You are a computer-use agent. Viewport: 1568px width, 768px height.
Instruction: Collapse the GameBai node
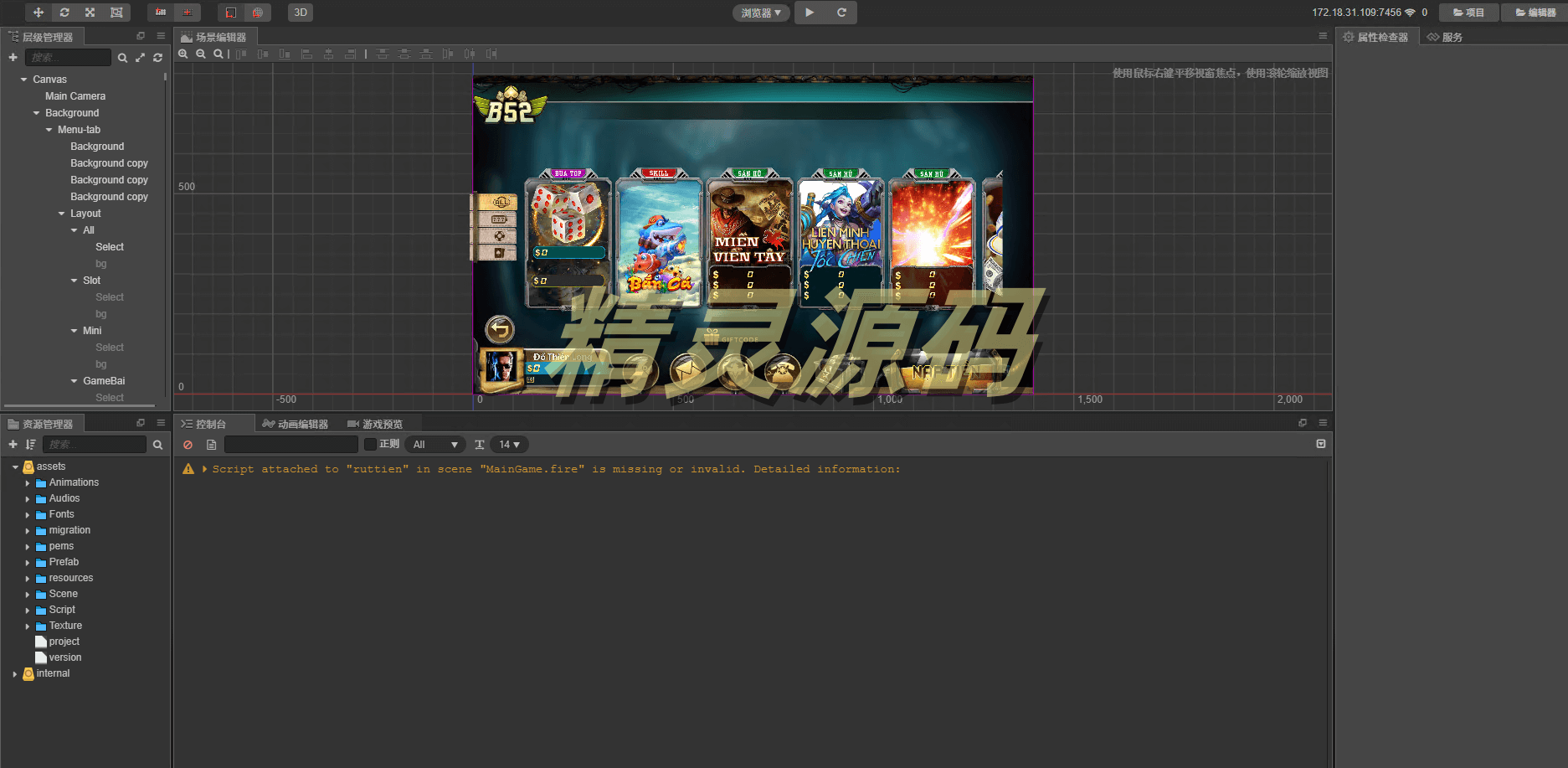pos(74,381)
